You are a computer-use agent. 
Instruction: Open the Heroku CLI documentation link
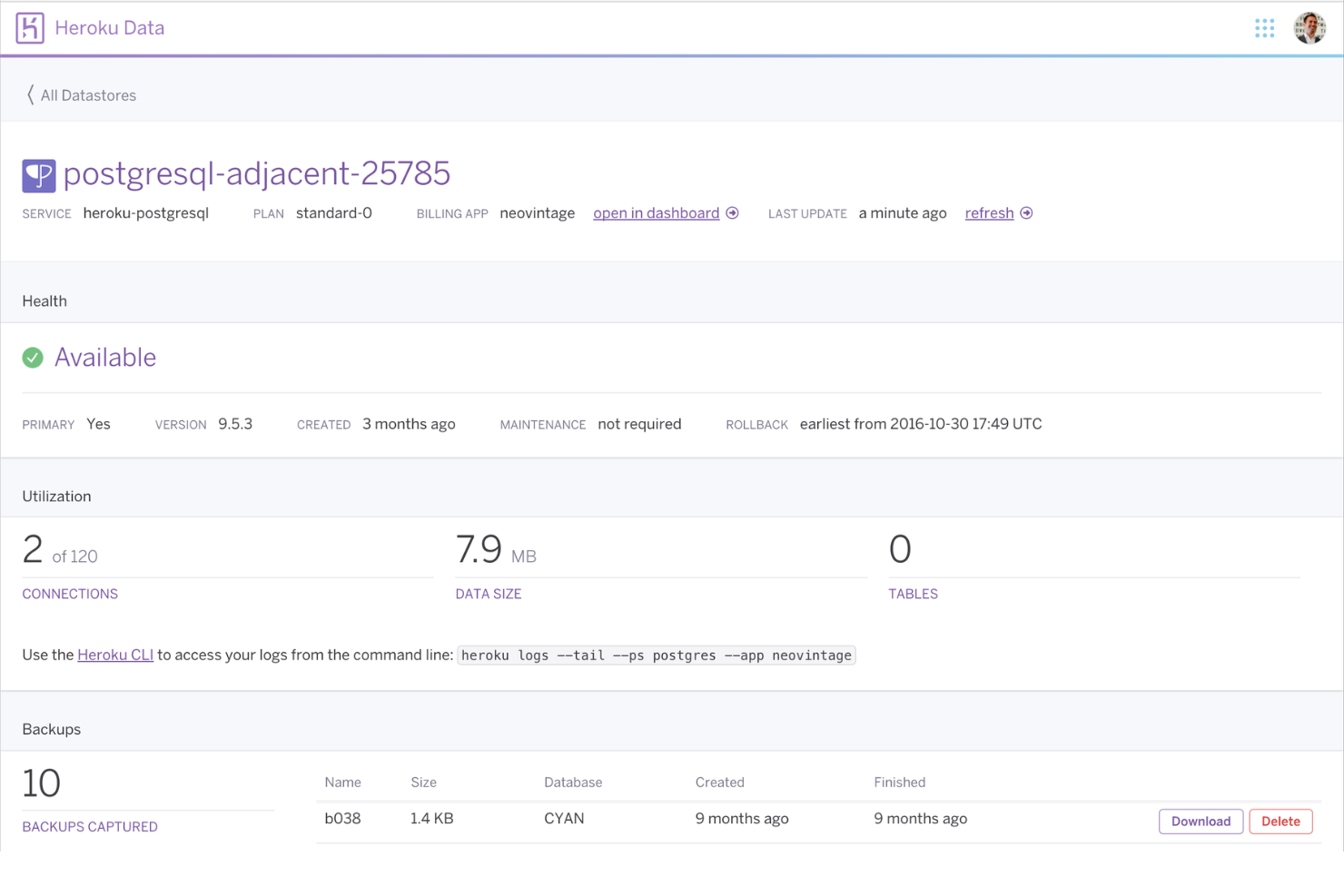coord(115,655)
